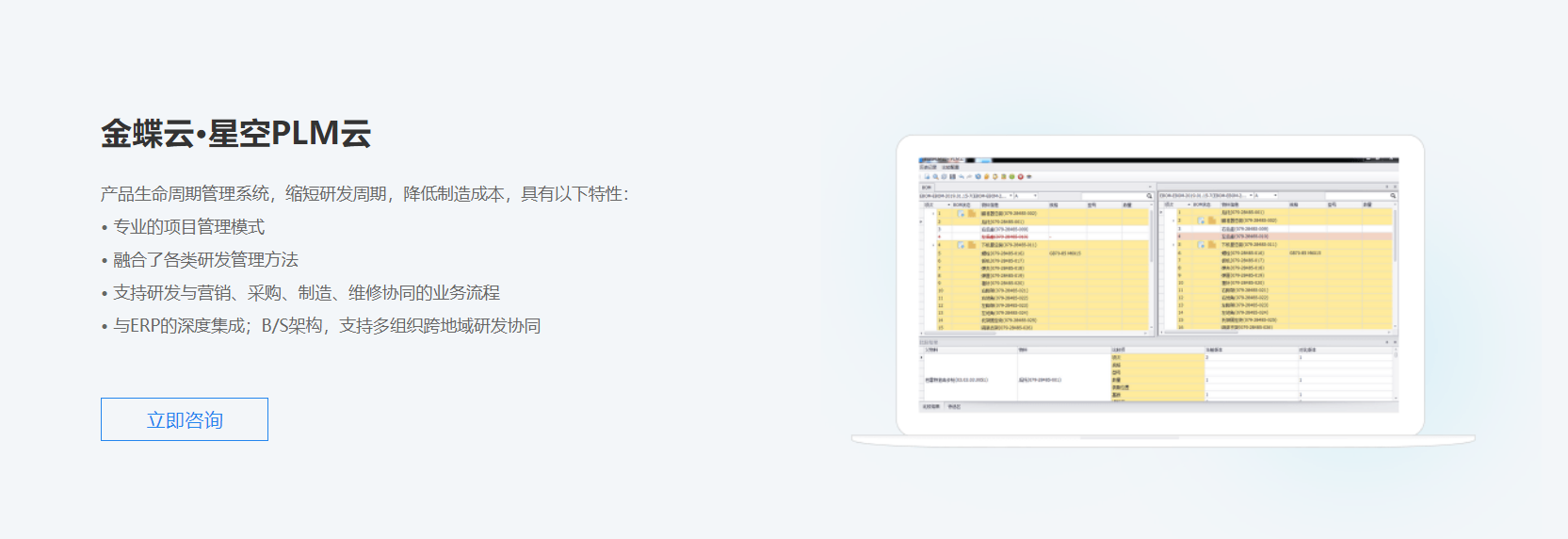This screenshot has width=1568, height=539.
Task: Click the document icon in left BOM row 1
Action: 961,214
